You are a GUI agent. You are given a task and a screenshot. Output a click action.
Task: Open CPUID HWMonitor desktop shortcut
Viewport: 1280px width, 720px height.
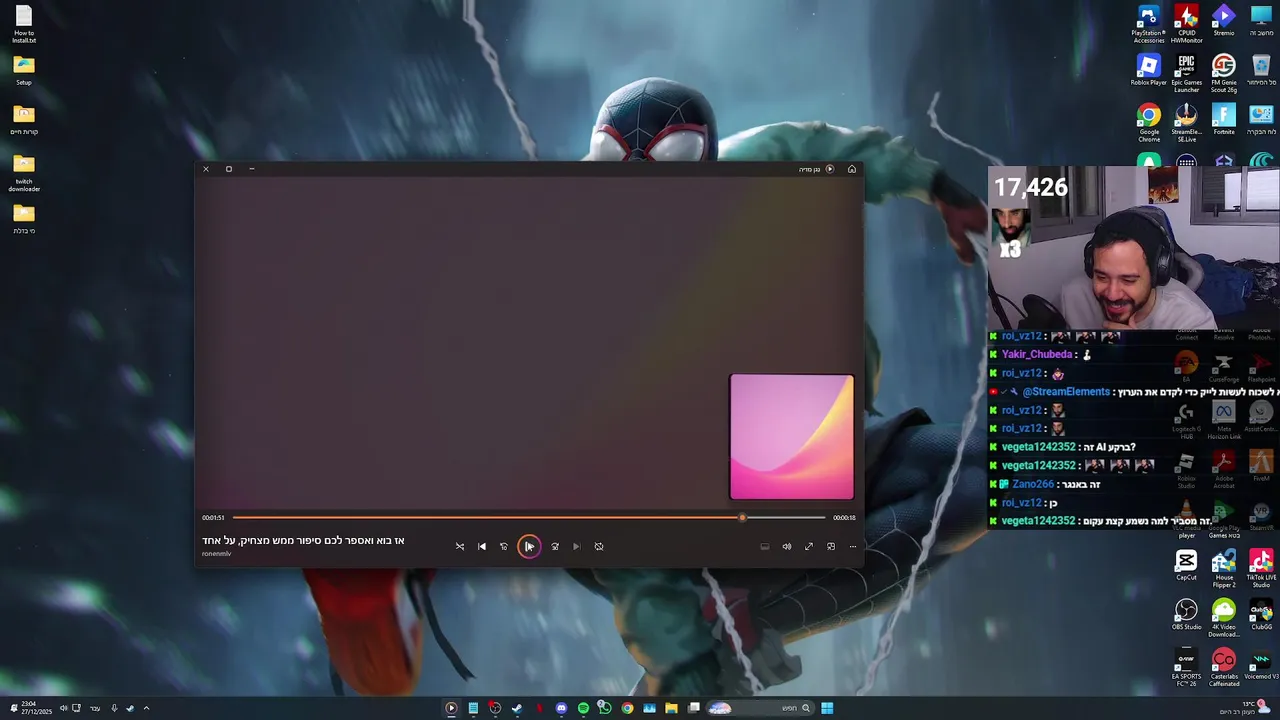point(1186,24)
